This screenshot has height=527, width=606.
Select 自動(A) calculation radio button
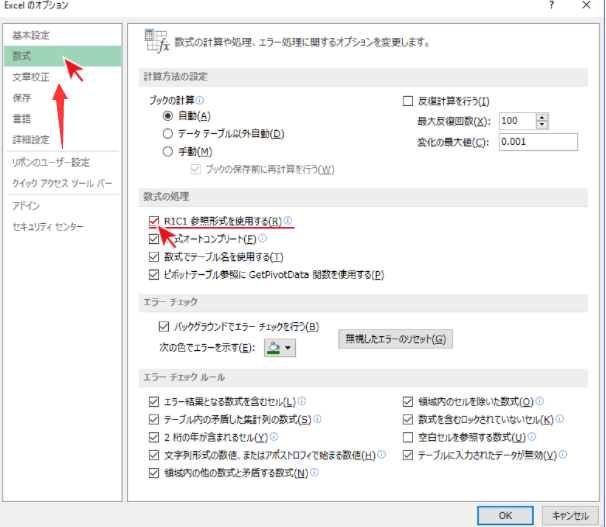tap(167, 116)
